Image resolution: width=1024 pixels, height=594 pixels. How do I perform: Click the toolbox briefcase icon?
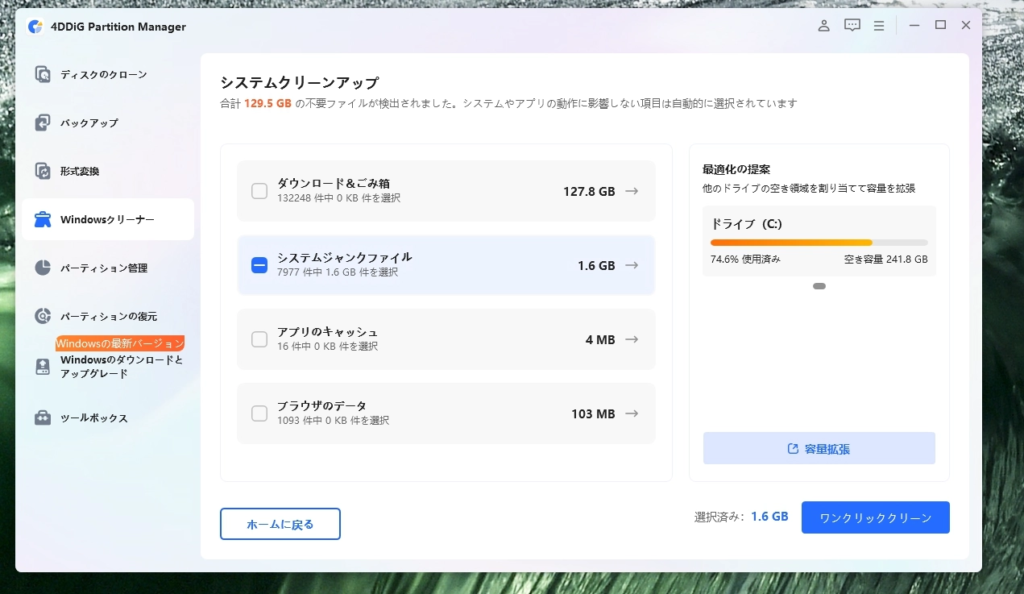[x=42, y=418]
